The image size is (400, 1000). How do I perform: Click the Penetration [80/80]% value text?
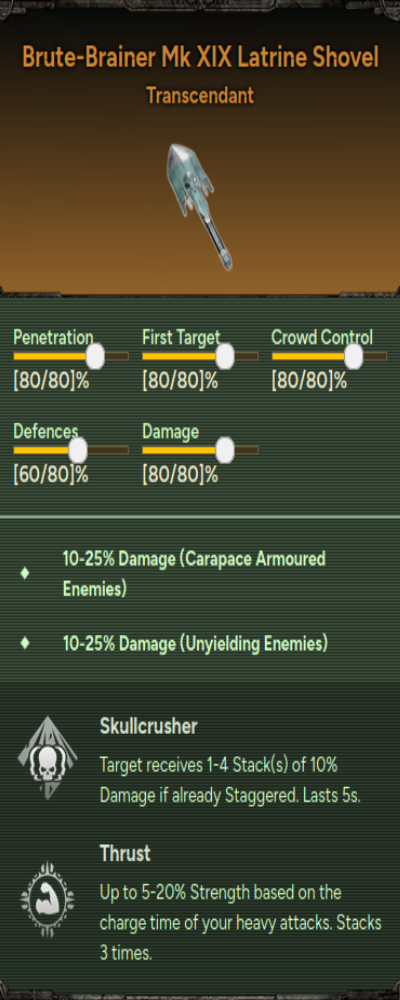point(50,381)
